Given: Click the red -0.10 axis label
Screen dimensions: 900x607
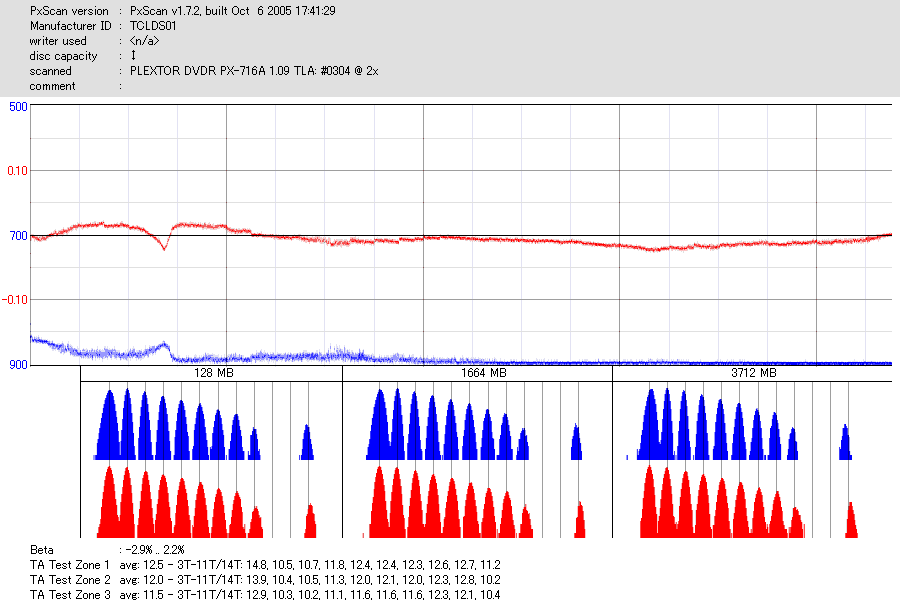Looking at the screenshot, I should click(x=15, y=300).
